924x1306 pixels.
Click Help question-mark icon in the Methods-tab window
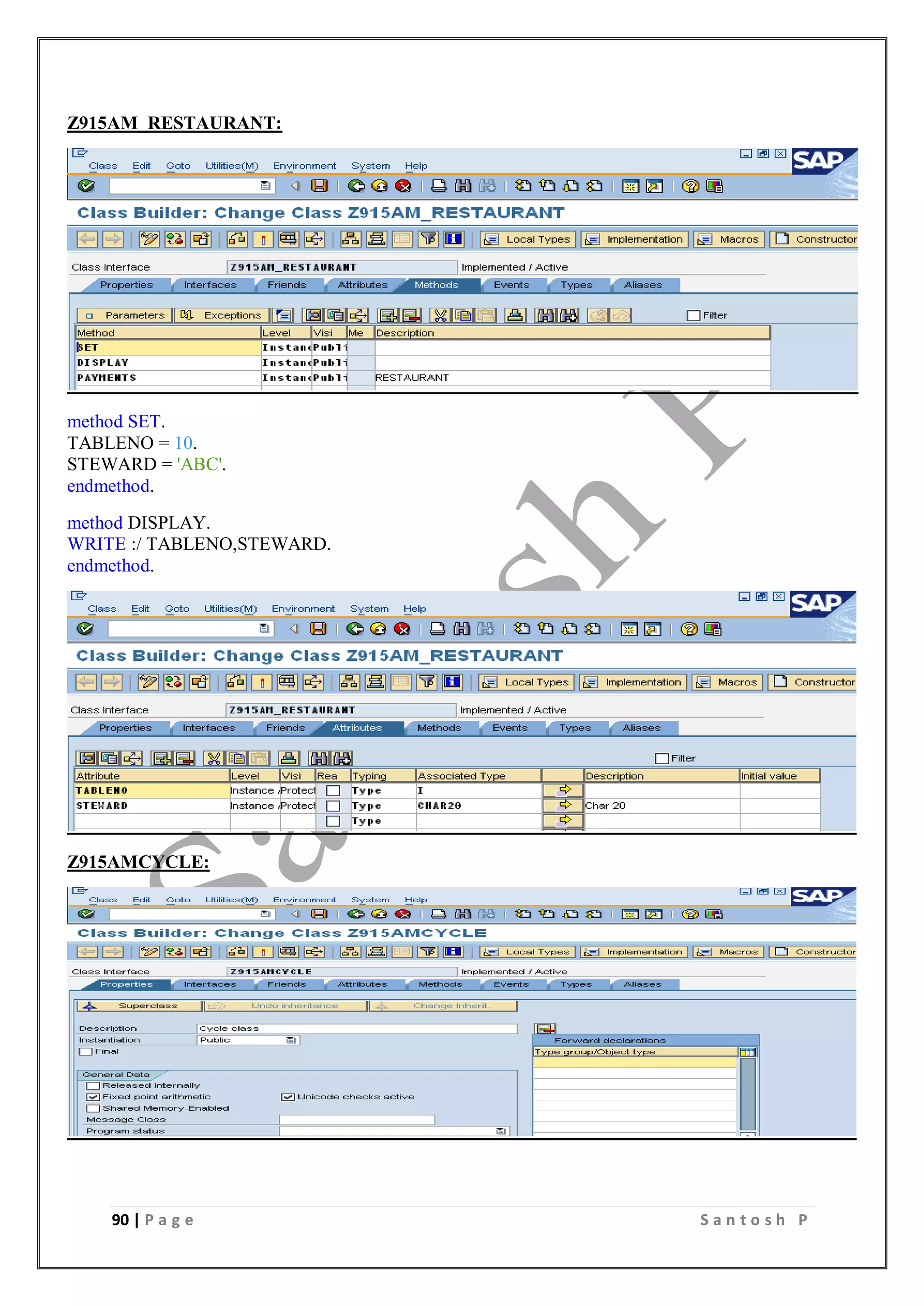[x=690, y=186]
